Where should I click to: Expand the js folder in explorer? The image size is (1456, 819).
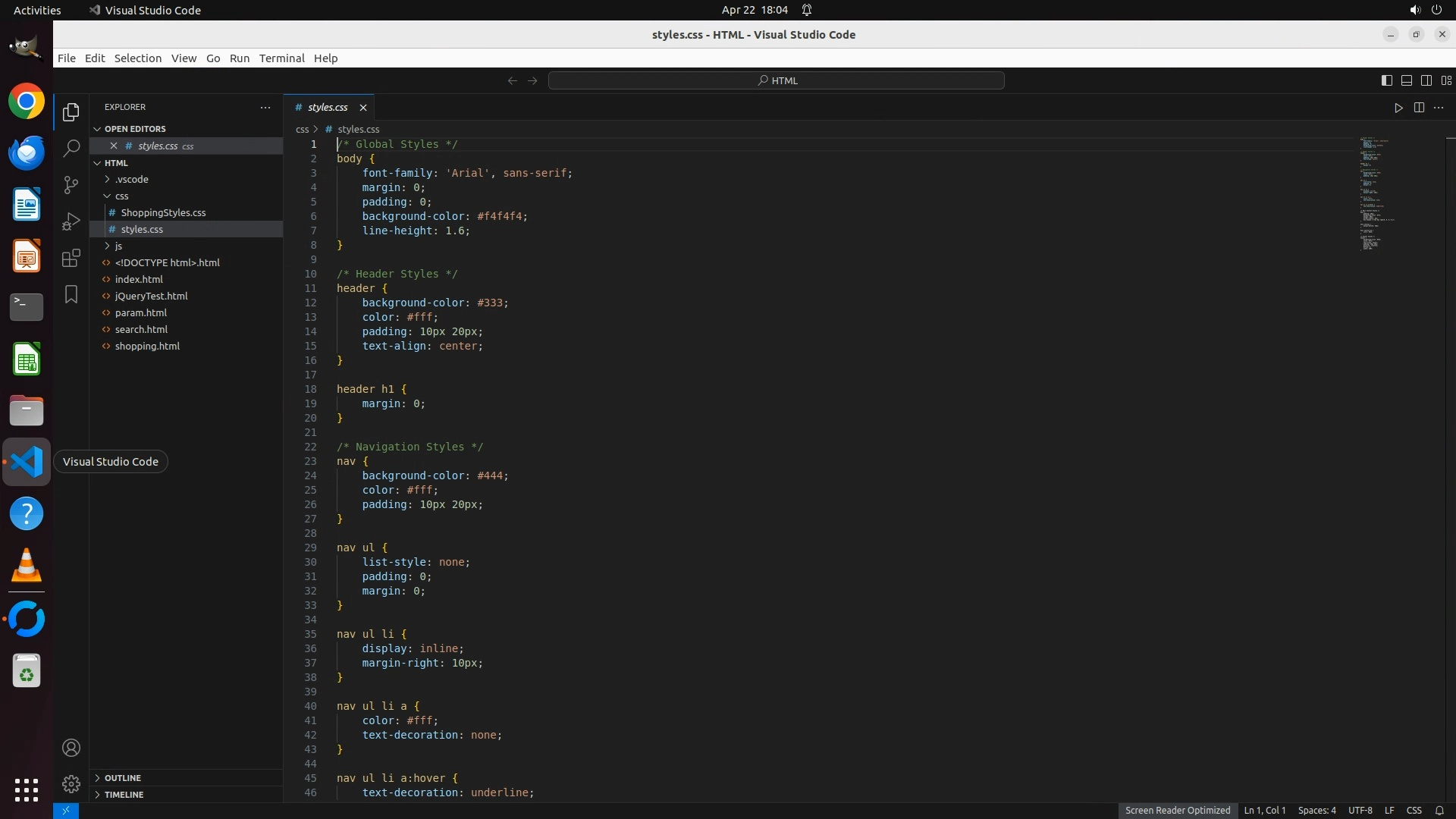tap(118, 246)
